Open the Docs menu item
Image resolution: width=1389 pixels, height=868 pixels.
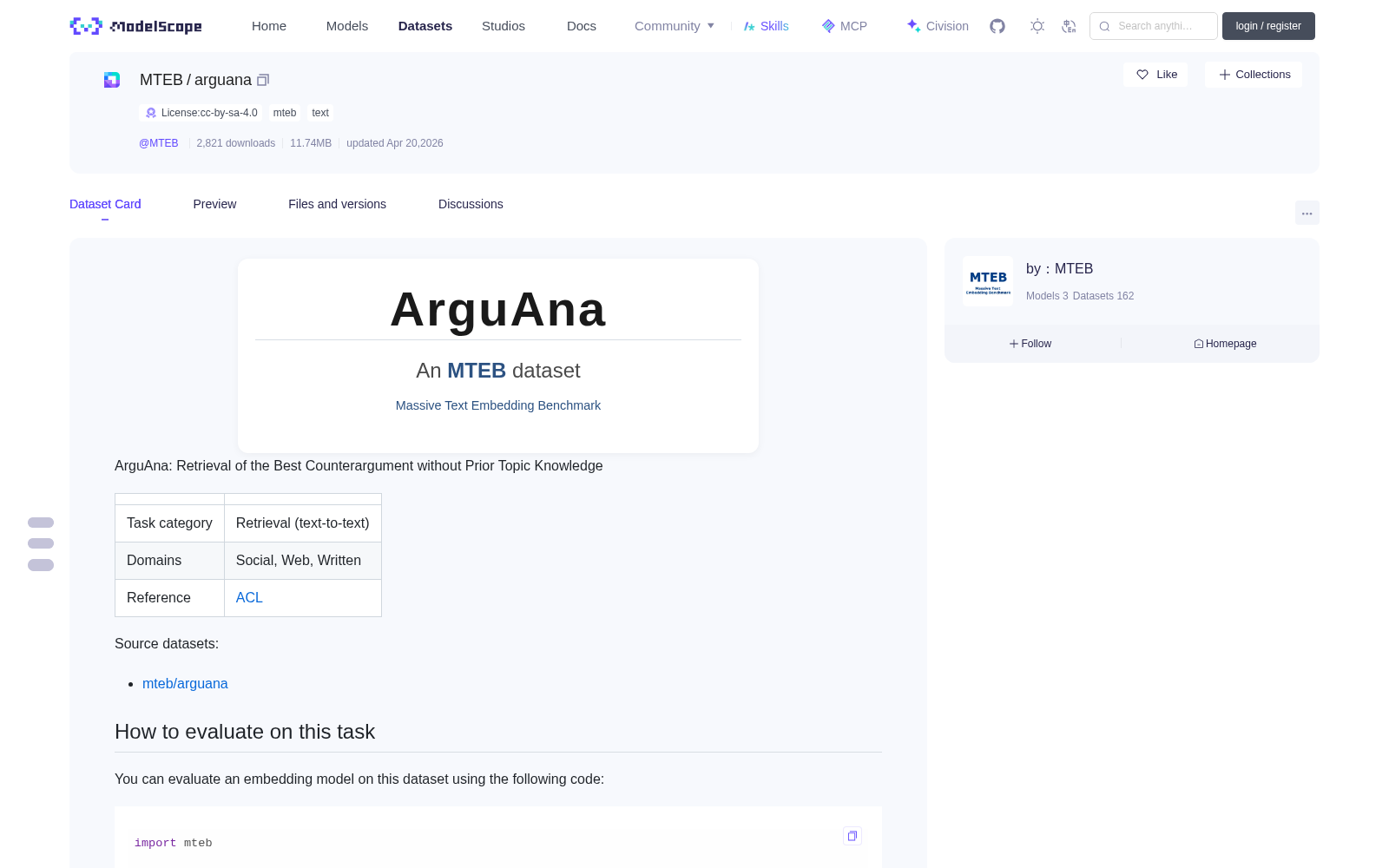582,26
